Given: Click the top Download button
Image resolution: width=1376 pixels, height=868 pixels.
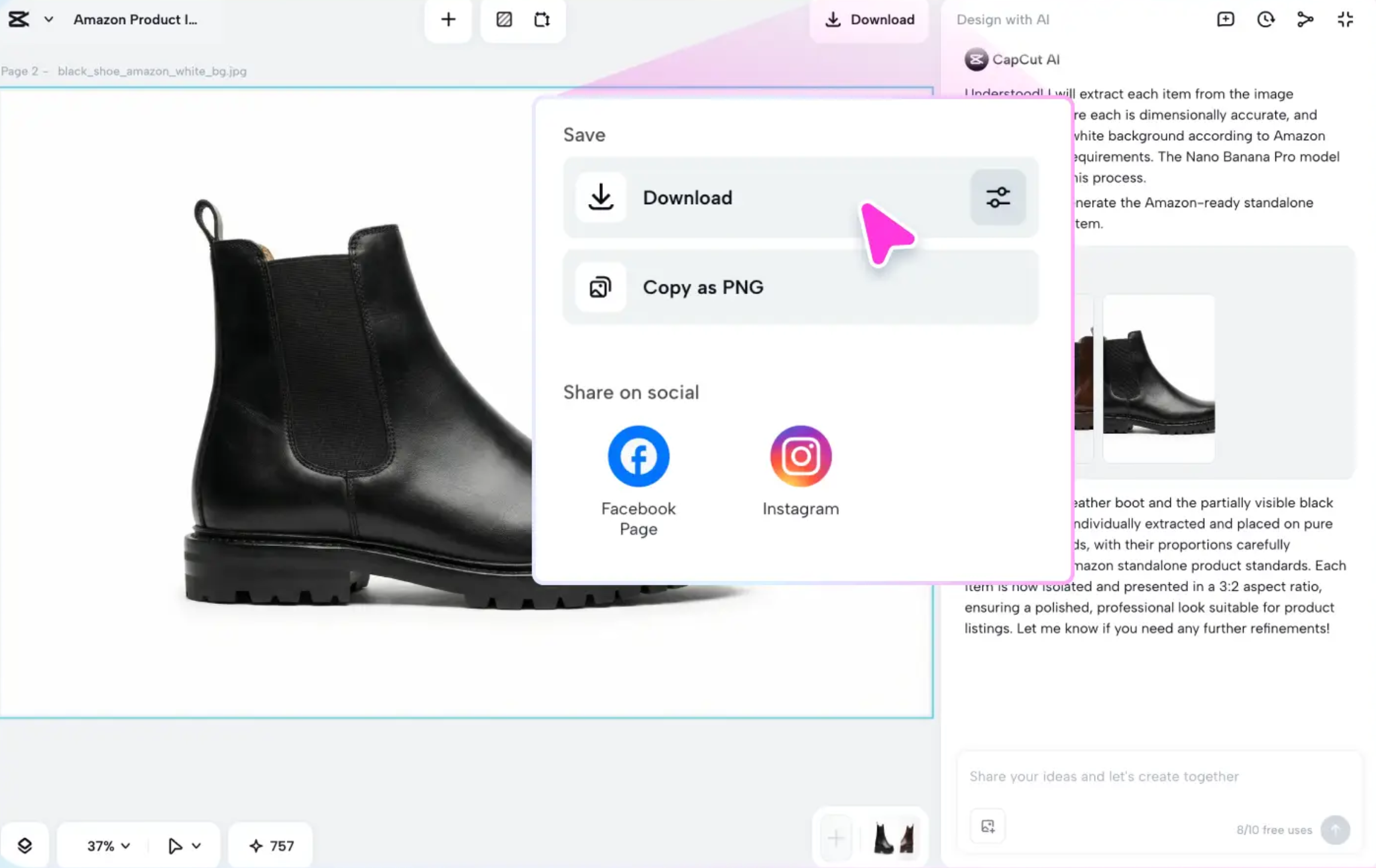Looking at the screenshot, I should (x=870, y=19).
